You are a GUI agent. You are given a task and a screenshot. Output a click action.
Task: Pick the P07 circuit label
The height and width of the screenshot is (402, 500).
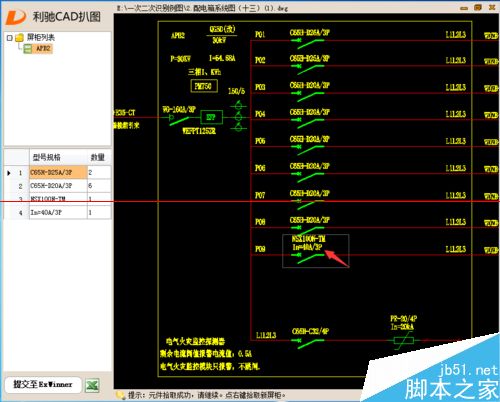(x=260, y=195)
